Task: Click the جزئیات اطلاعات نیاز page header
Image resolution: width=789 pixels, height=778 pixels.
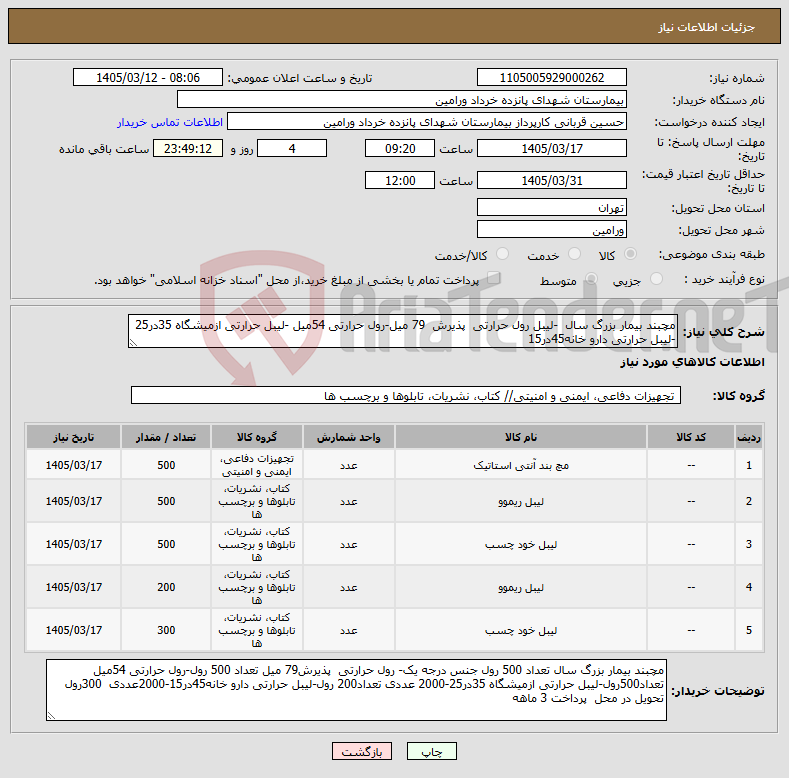Action: tap(706, 27)
